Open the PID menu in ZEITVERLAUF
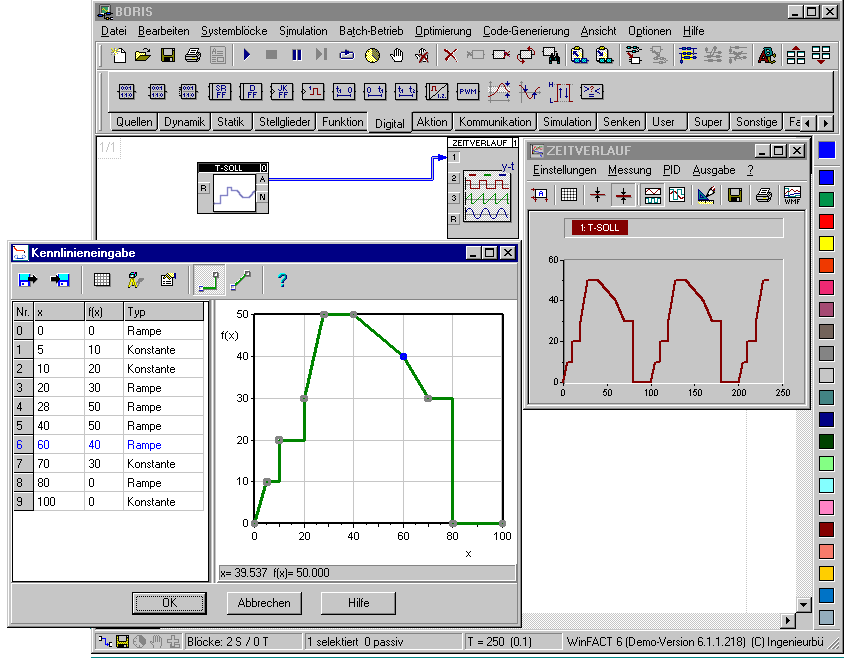 (x=672, y=170)
